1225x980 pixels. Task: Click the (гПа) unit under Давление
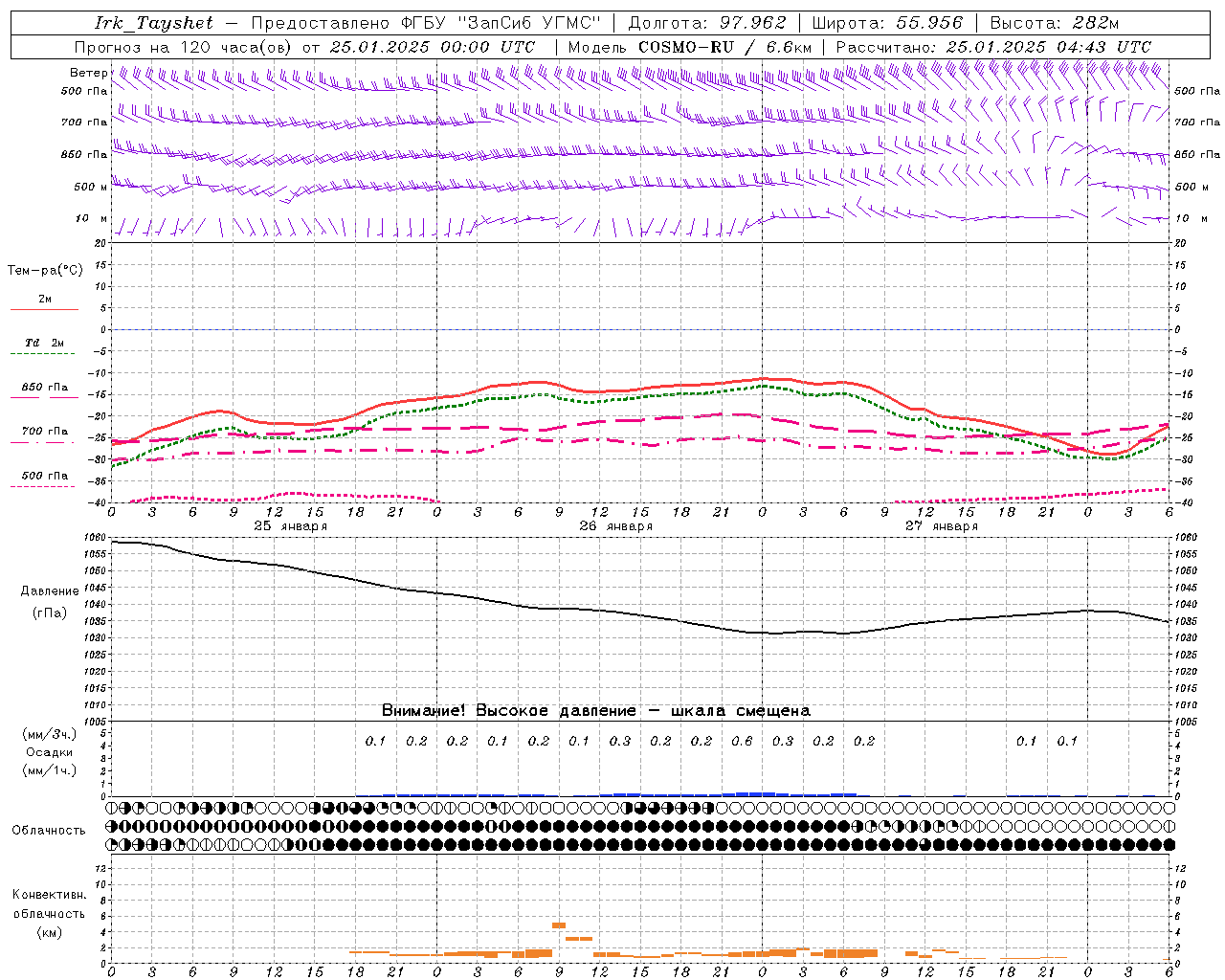pos(50,612)
